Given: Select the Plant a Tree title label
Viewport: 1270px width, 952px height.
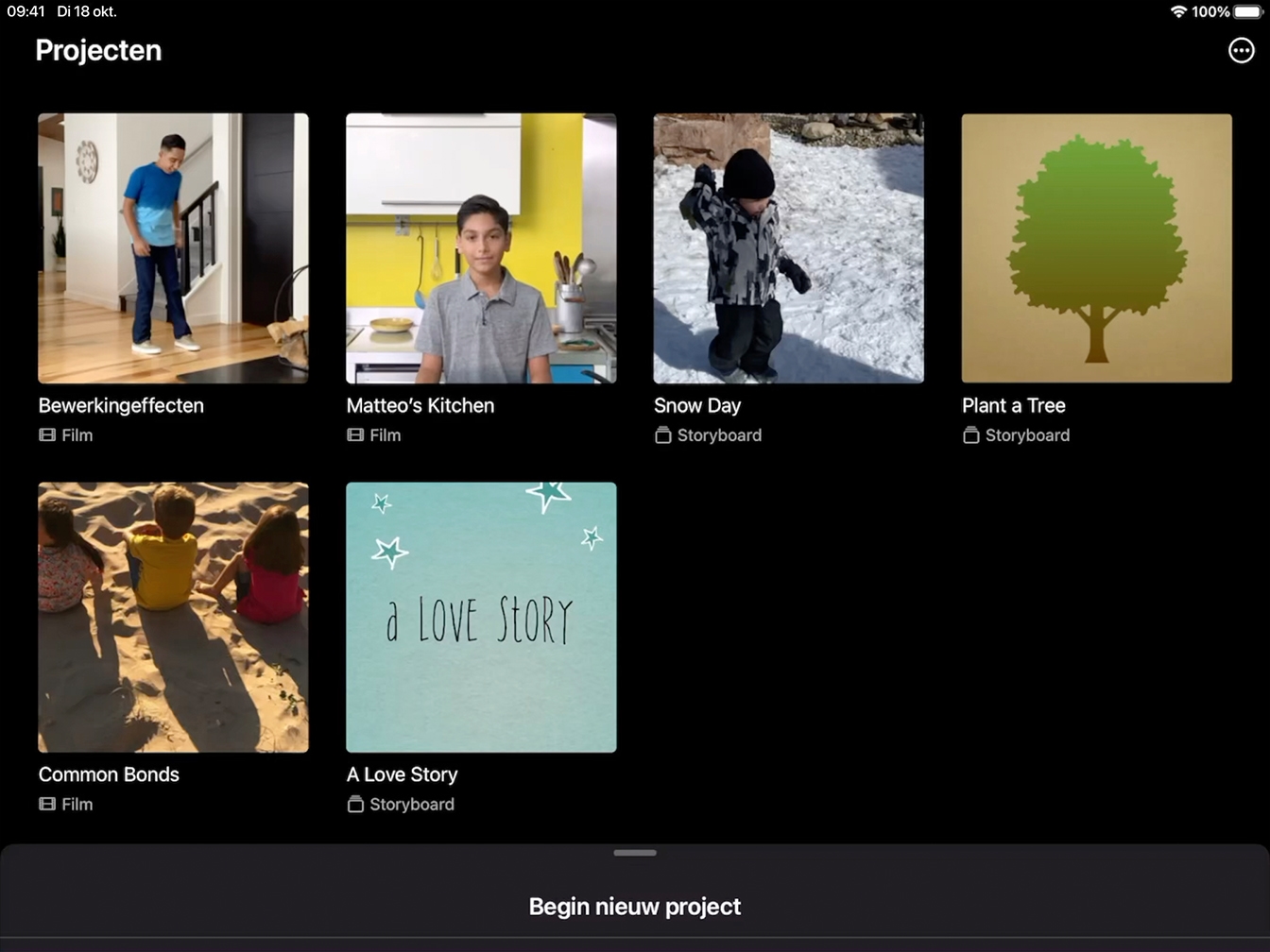Looking at the screenshot, I should pos(1013,406).
